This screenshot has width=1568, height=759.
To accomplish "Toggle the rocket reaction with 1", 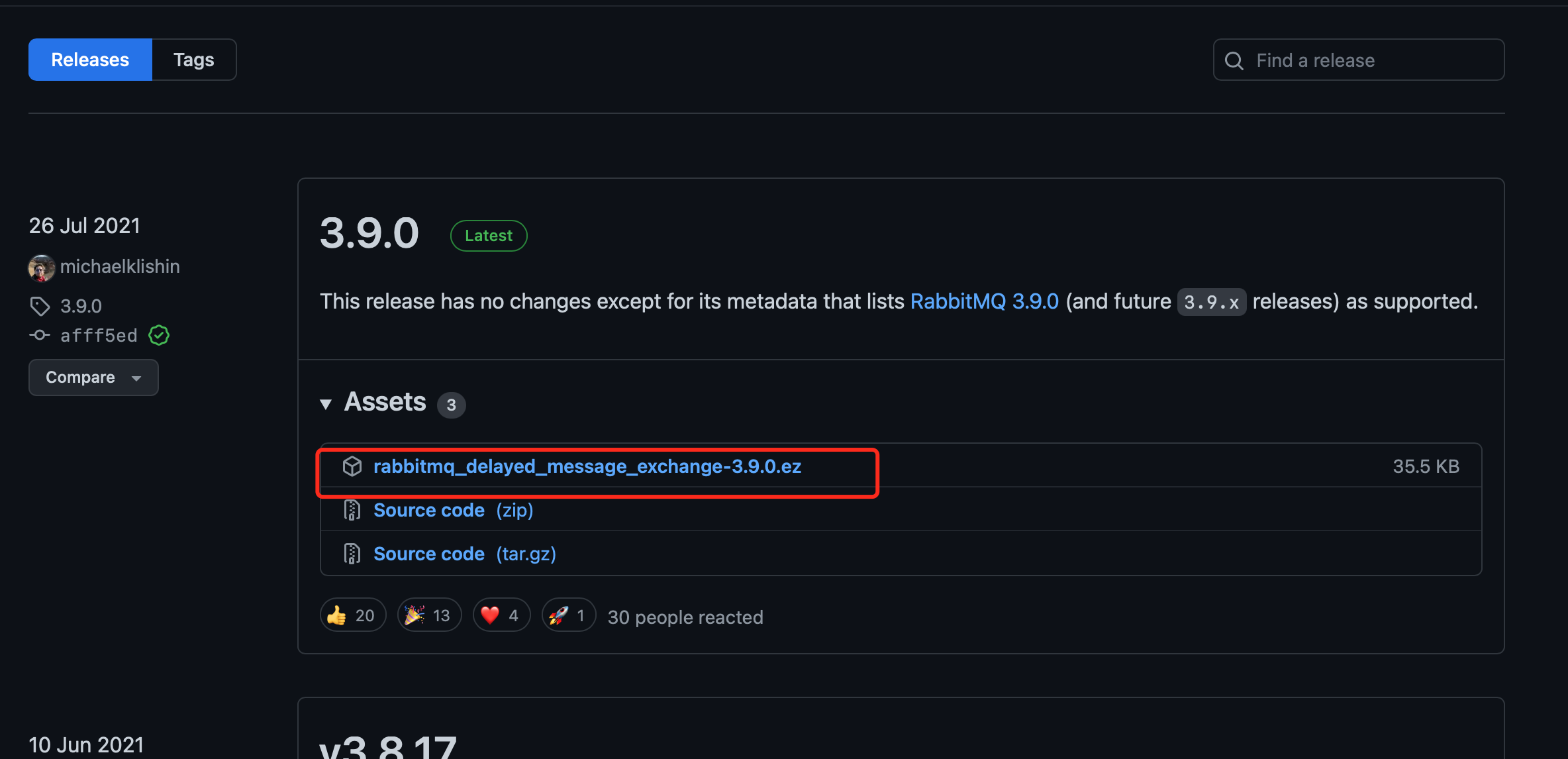I will tap(569, 615).
